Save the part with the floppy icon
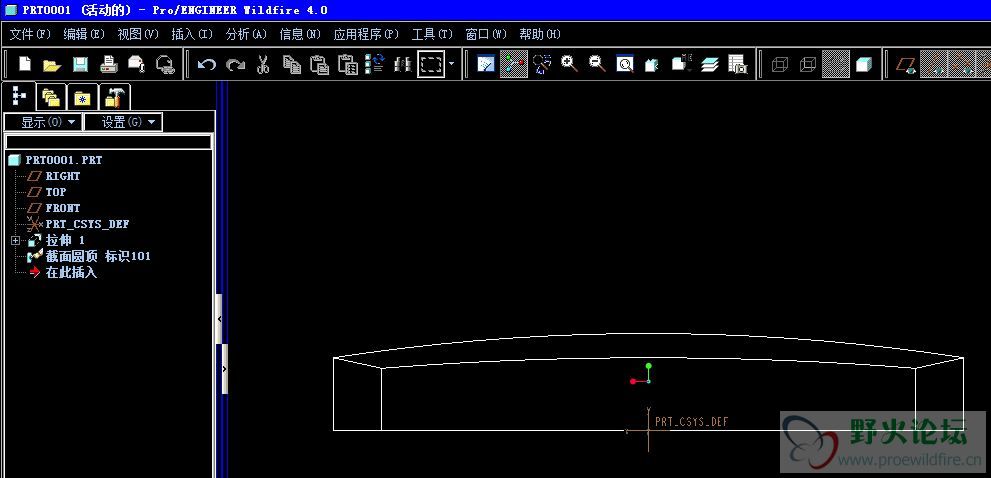The height and width of the screenshot is (478, 991). coord(80,64)
